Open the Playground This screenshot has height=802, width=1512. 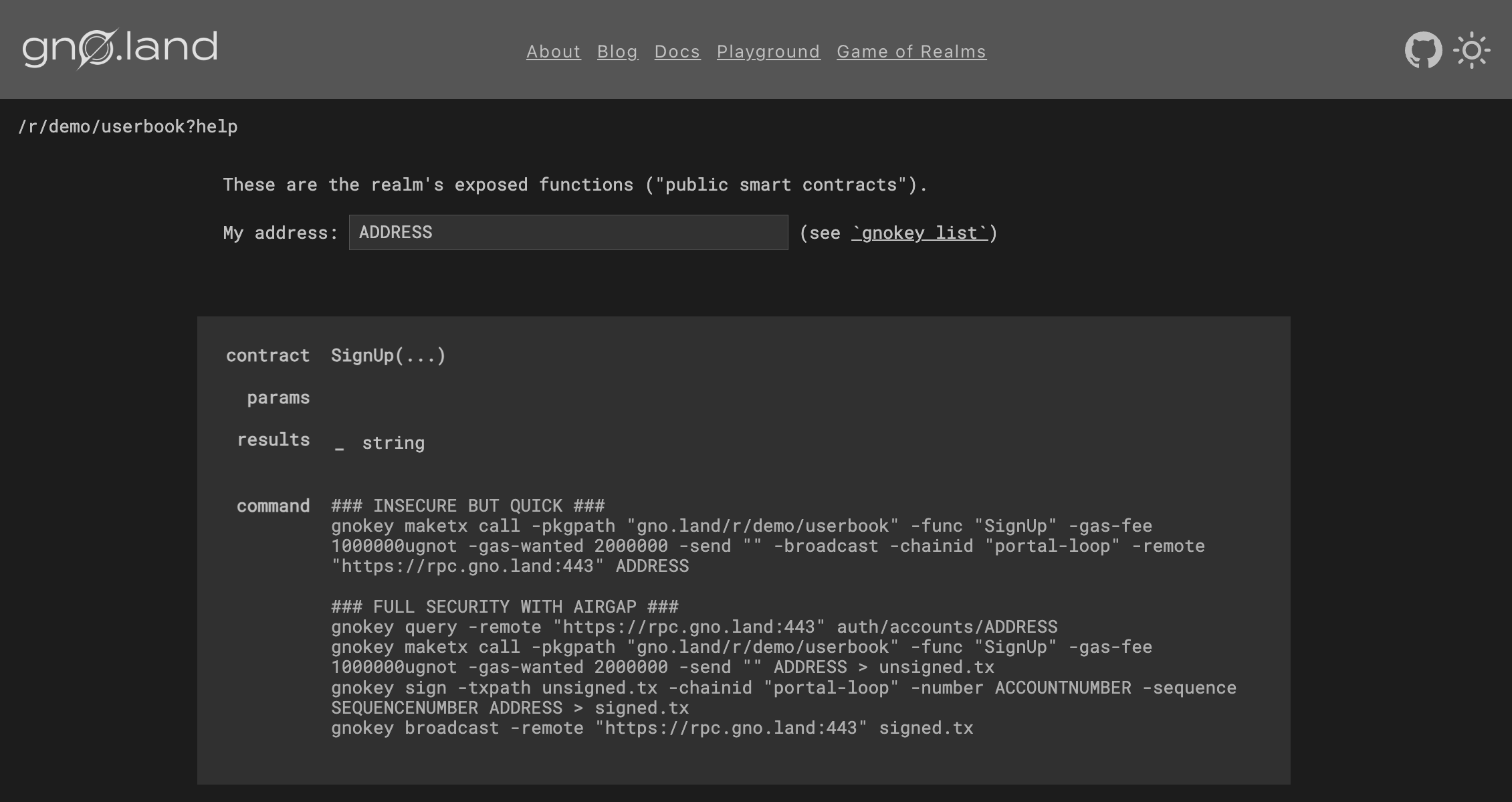[x=768, y=52]
